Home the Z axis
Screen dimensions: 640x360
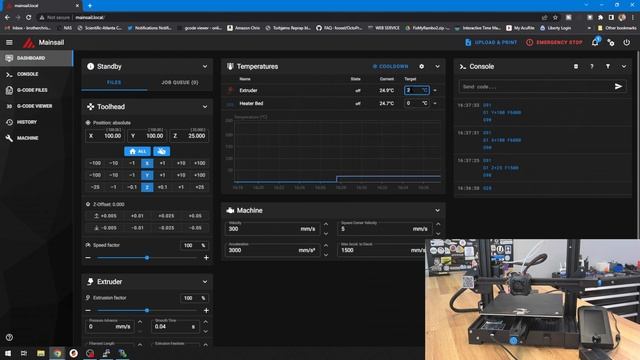[147, 187]
